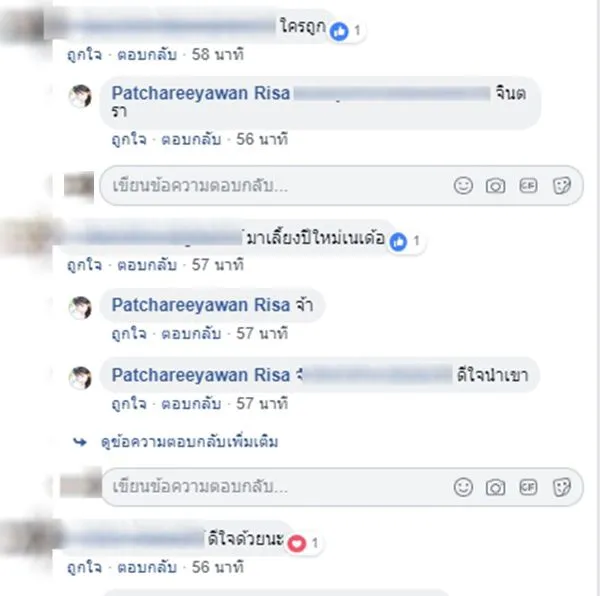The height and width of the screenshot is (596, 600).
Task: View heart reaction on ดีใจด้วยนะ comment
Action: 303,543
